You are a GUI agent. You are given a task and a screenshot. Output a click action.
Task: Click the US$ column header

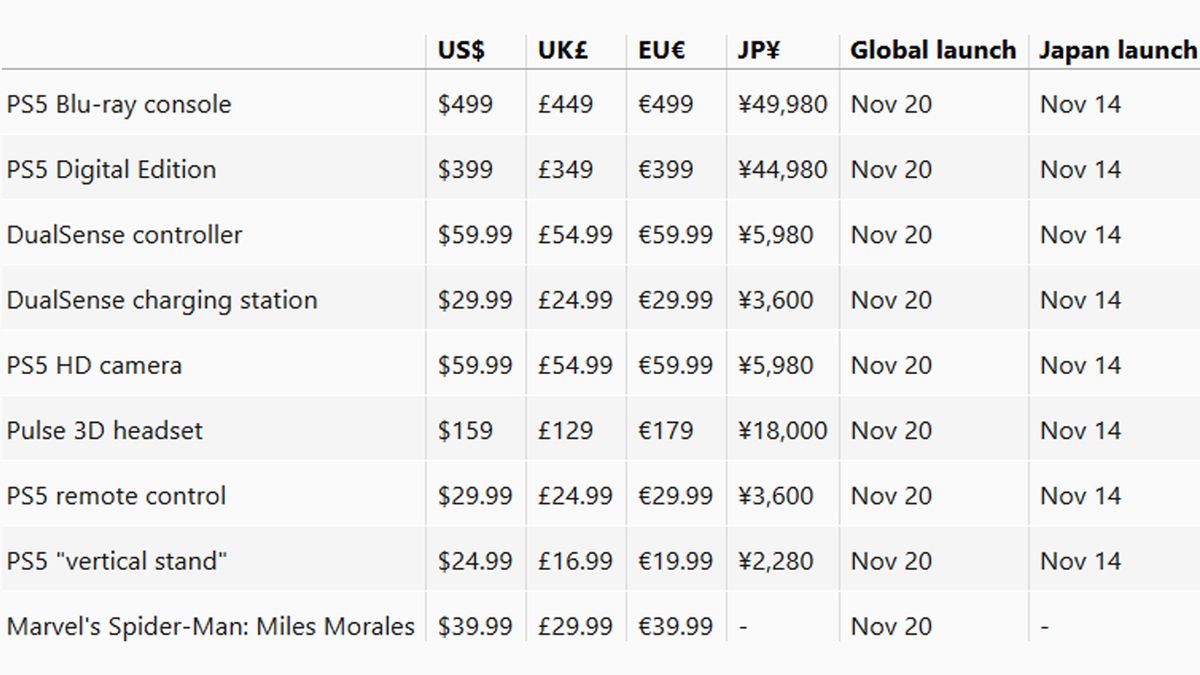pyautogui.click(x=461, y=51)
